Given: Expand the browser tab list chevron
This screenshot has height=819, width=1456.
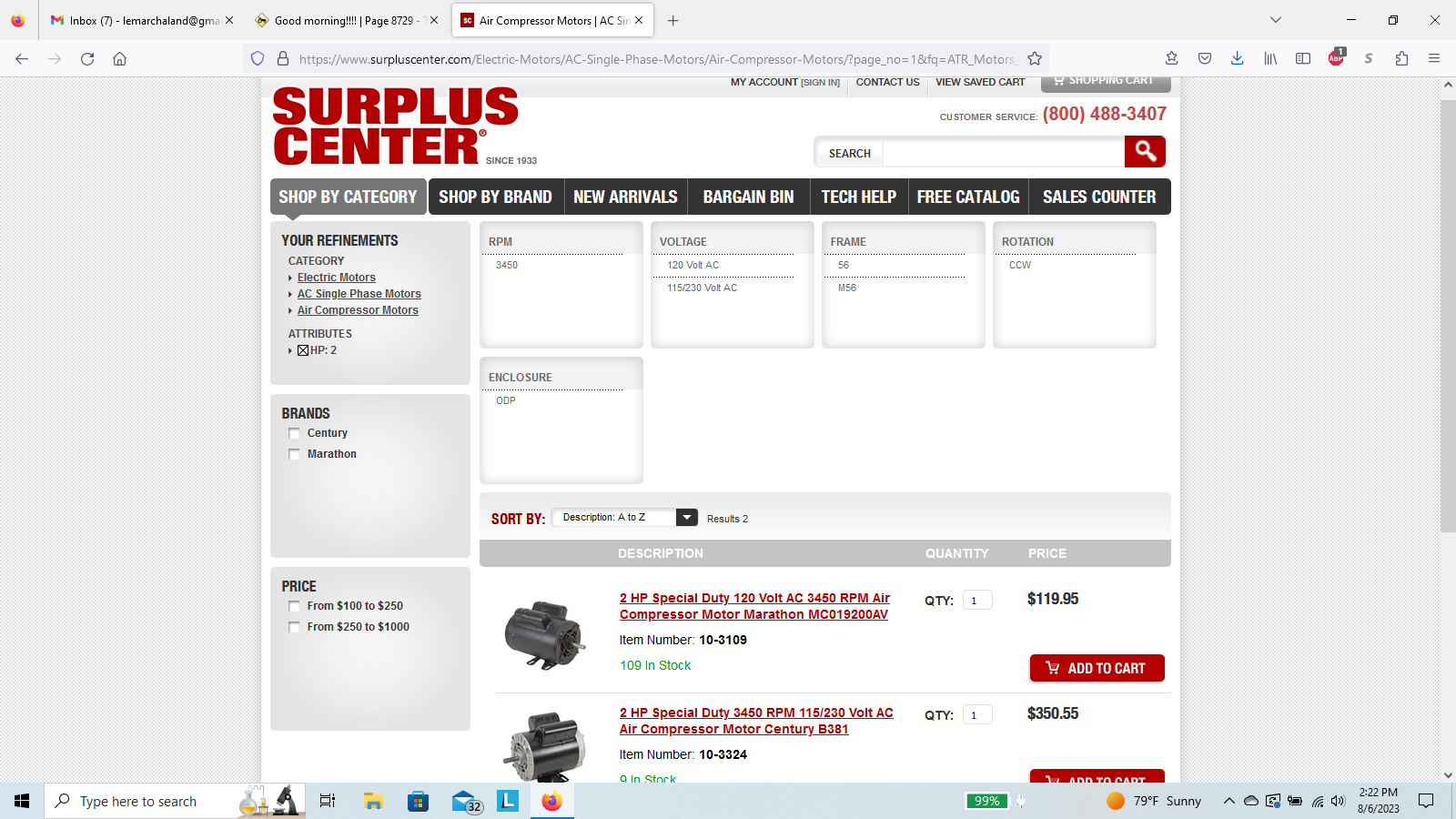Looking at the screenshot, I should (x=1276, y=20).
